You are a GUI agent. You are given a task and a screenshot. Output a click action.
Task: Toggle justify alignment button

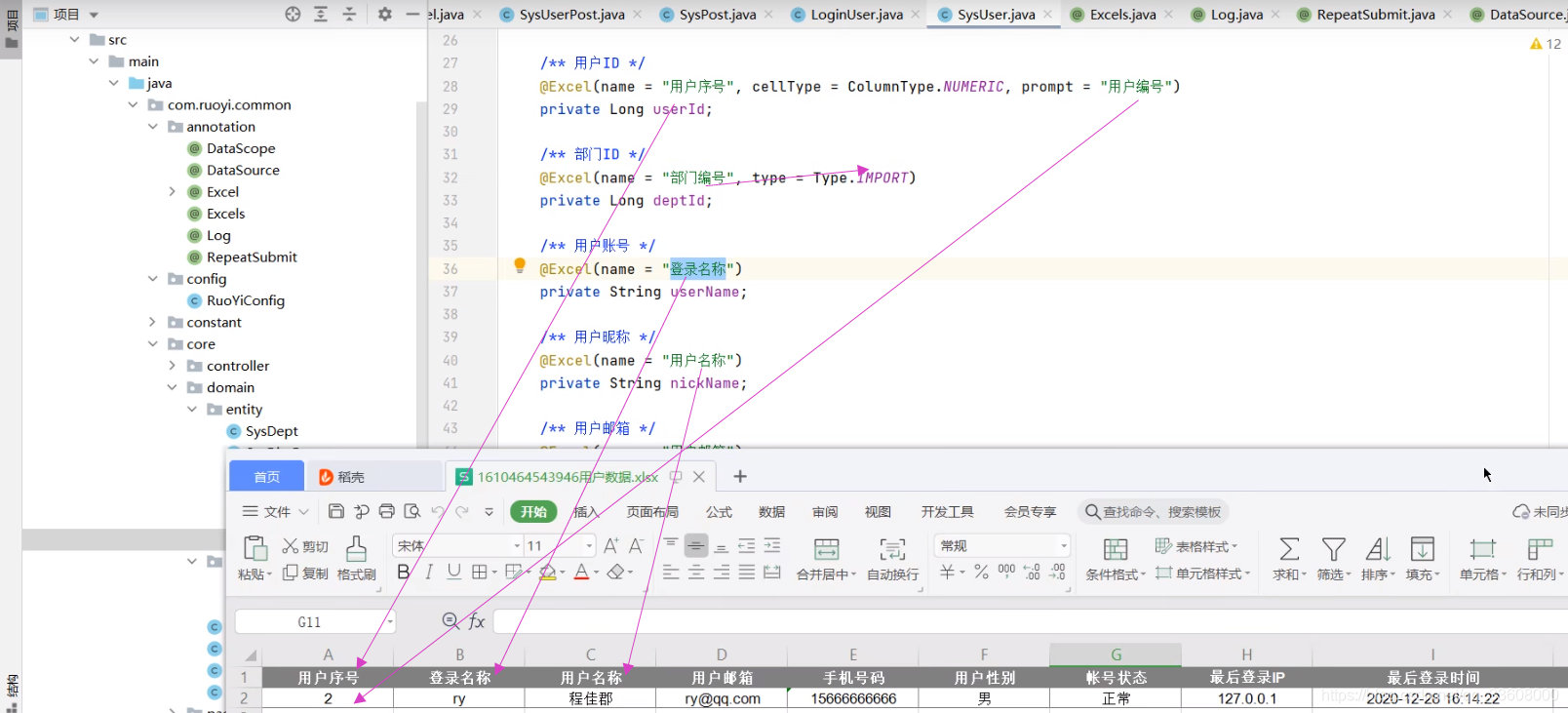coord(747,573)
